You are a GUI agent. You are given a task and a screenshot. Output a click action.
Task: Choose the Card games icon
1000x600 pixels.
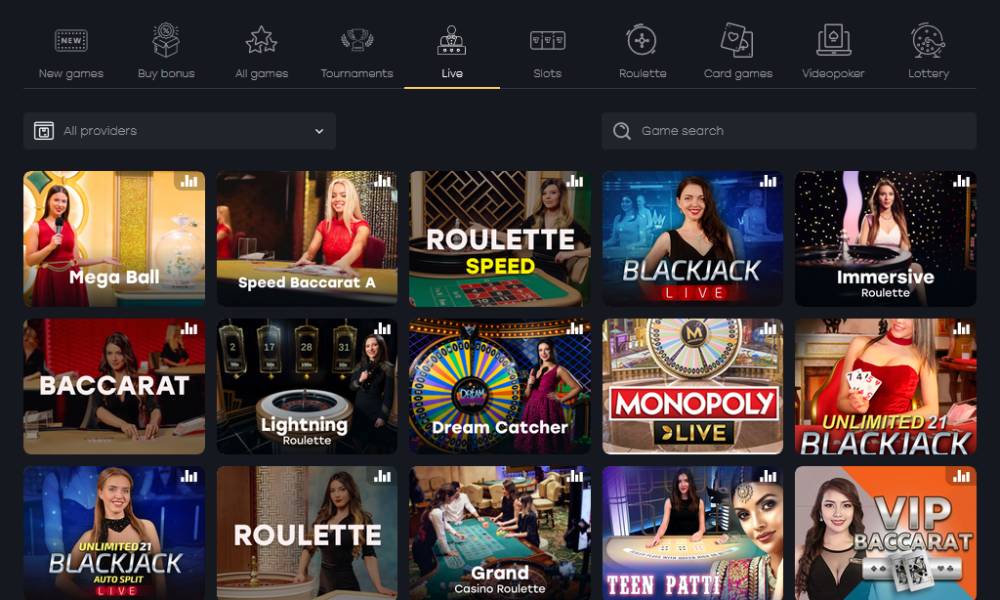tap(737, 40)
